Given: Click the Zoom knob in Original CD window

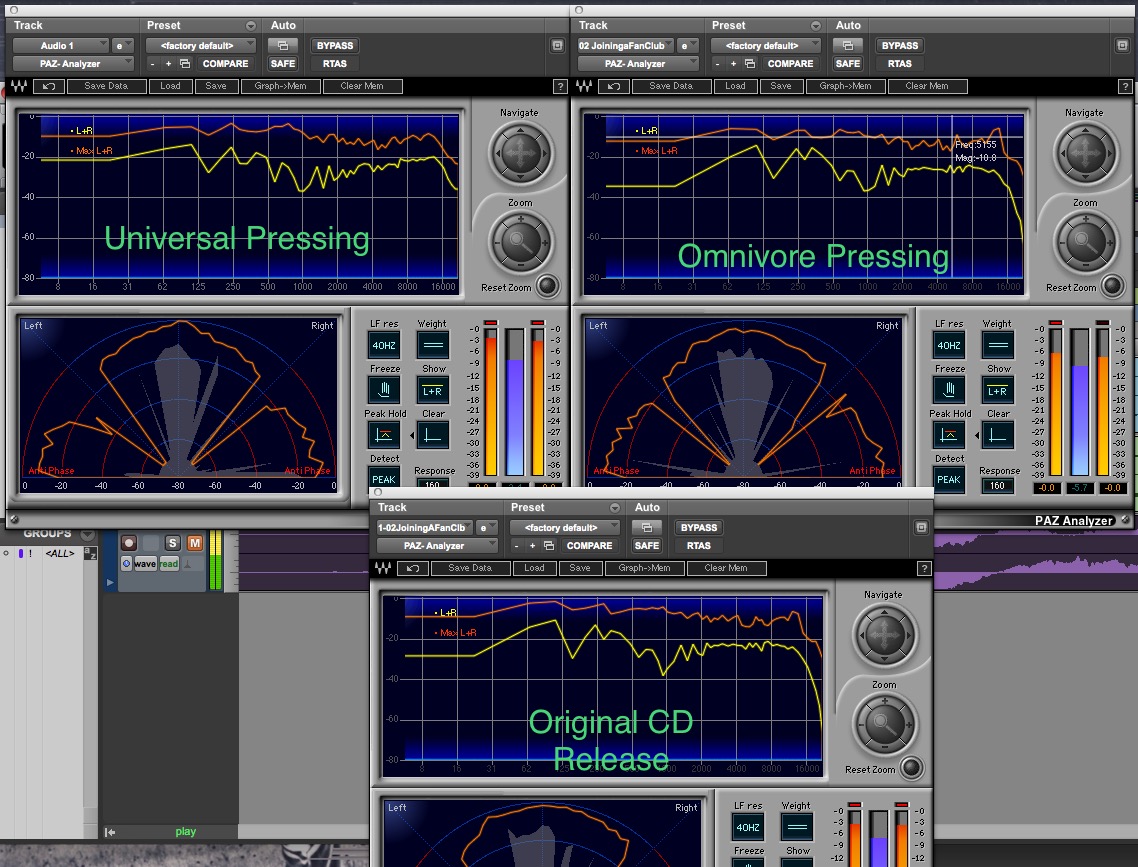Looking at the screenshot, I should [884, 724].
